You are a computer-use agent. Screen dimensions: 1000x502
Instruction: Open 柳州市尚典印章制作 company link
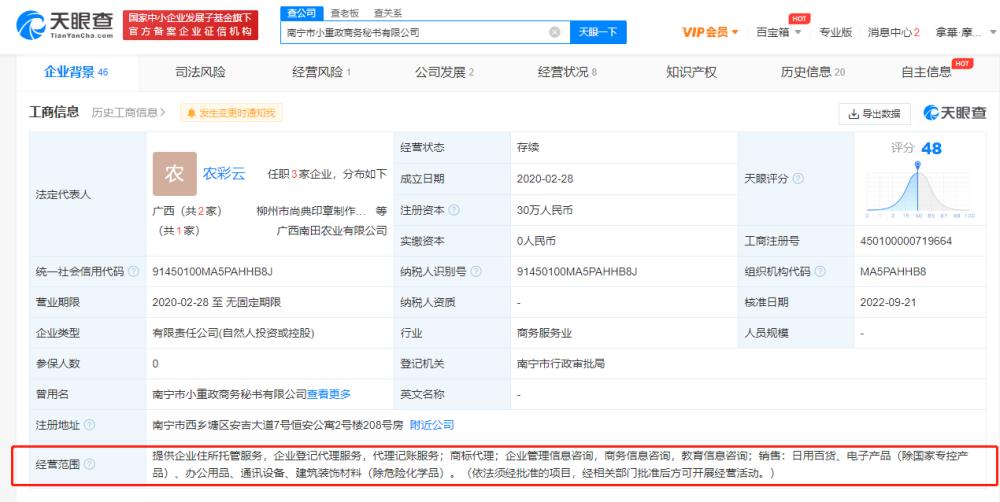click(x=311, y=211)
